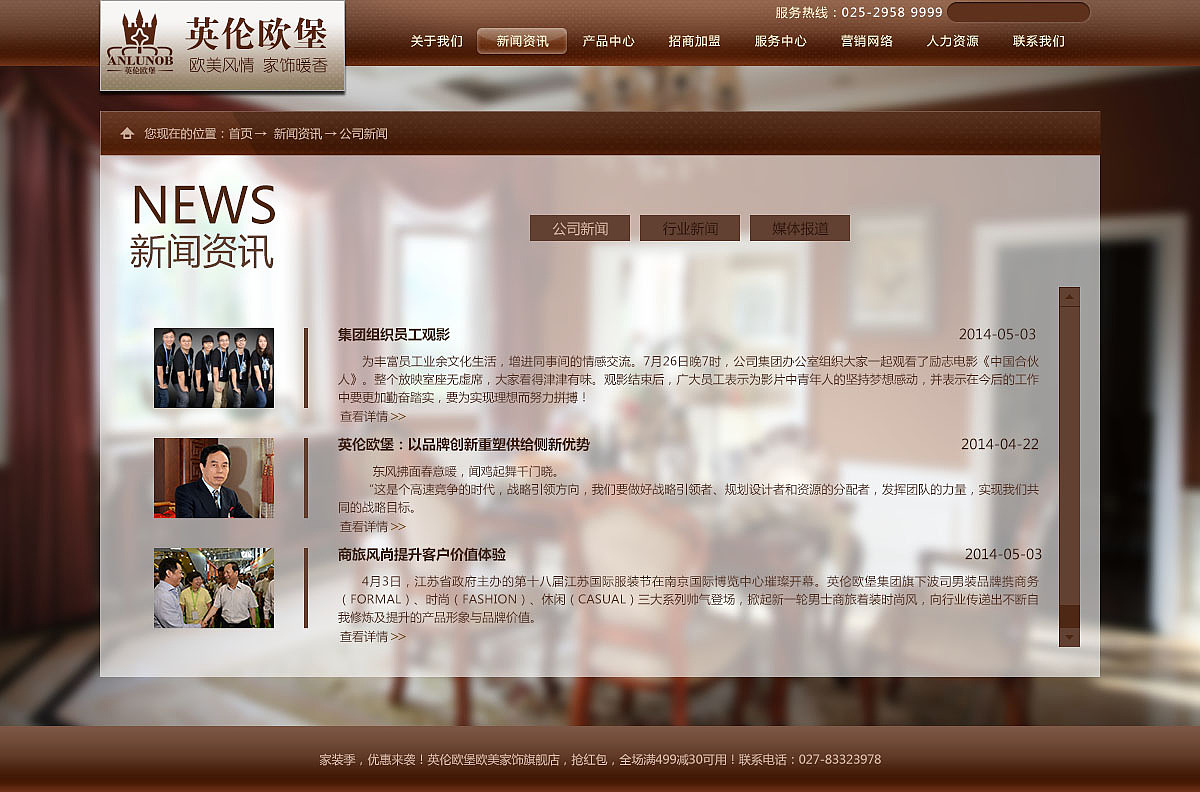Click the news list scrollbar thumb
Screen dimensions: 1200x792
[x=1069, y=616]
